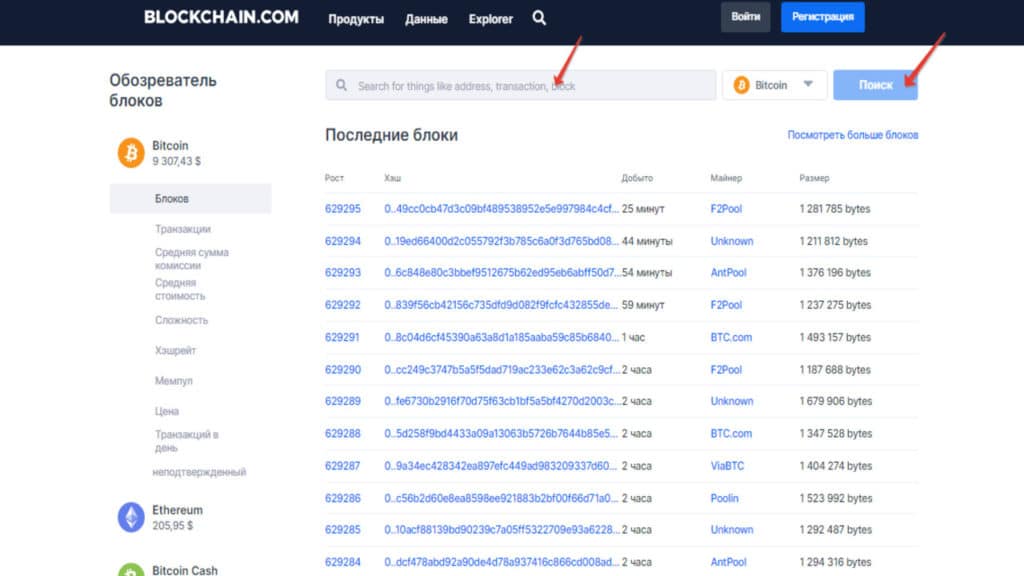Open block 629285
The height and width of the screenshot is (576, 1024).
343,530
